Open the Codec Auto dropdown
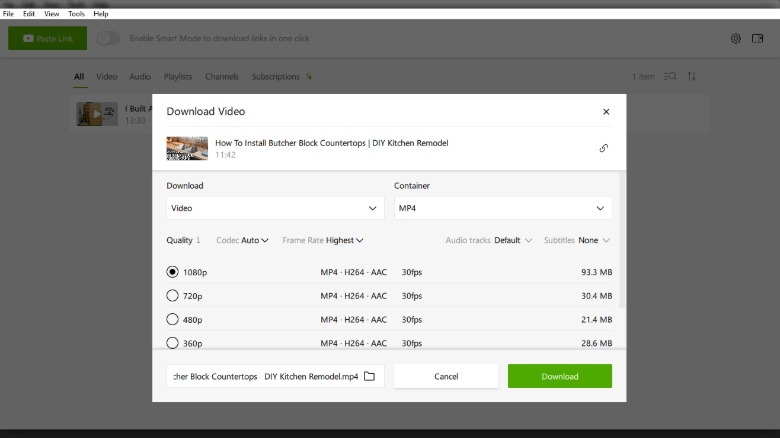The height and width of the screenshot is (438, 780). 243,240
